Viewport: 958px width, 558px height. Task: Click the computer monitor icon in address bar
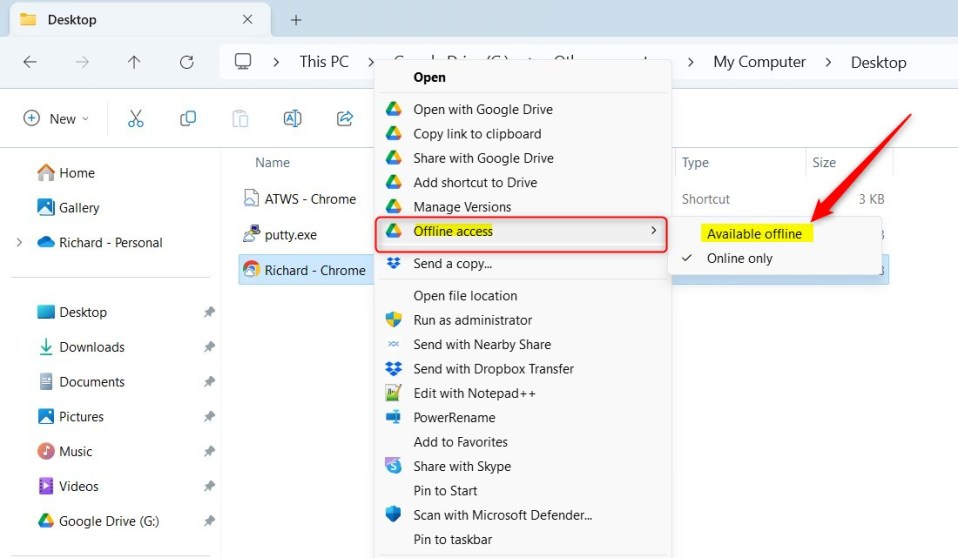coord(243,61)
